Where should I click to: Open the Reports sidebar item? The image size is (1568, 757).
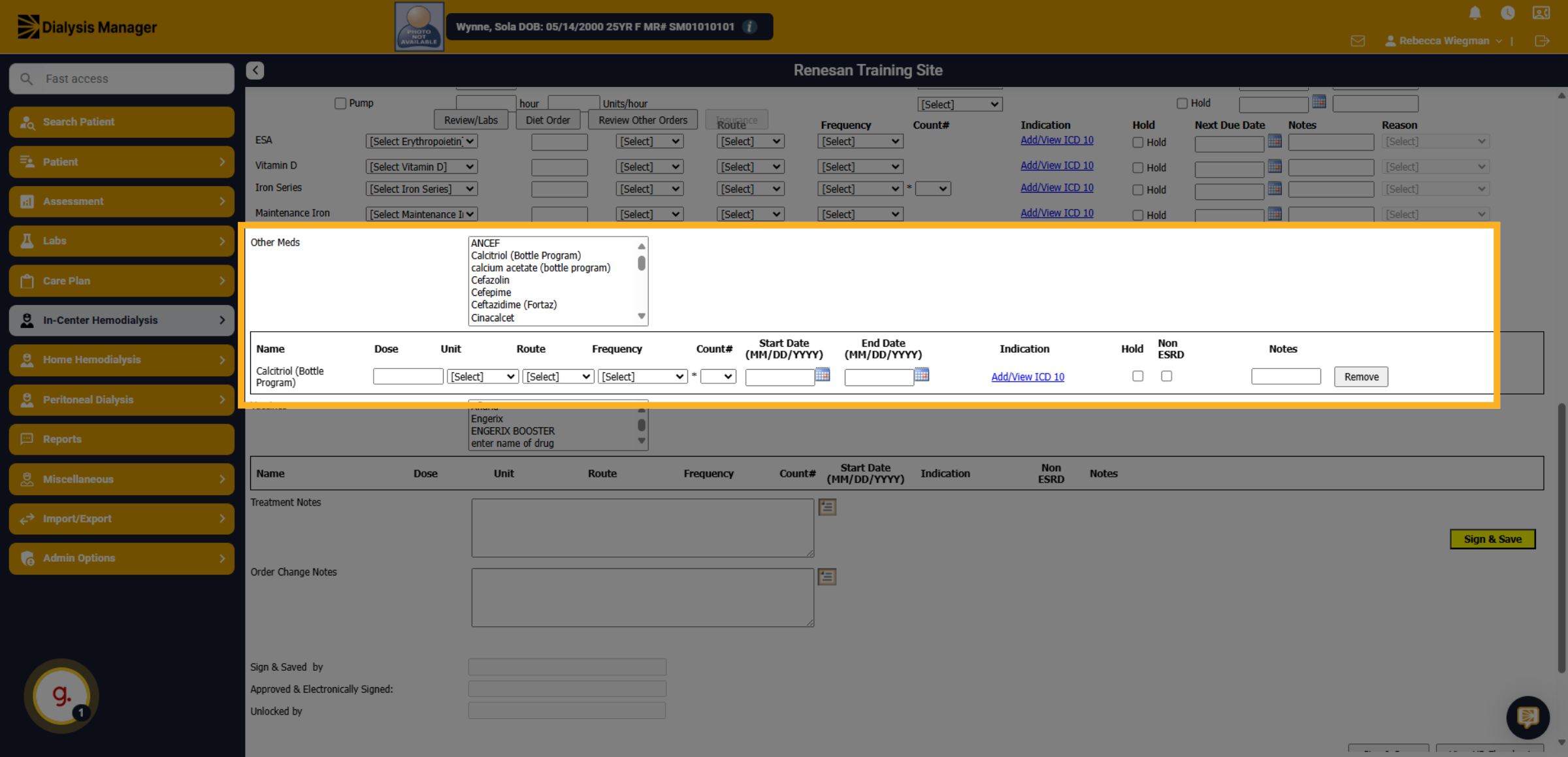pyautogui.click(x=122, y=440)
